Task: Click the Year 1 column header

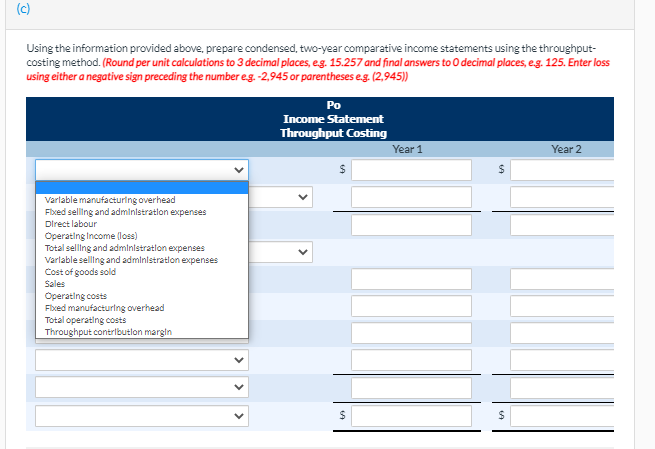Action: 407,149
